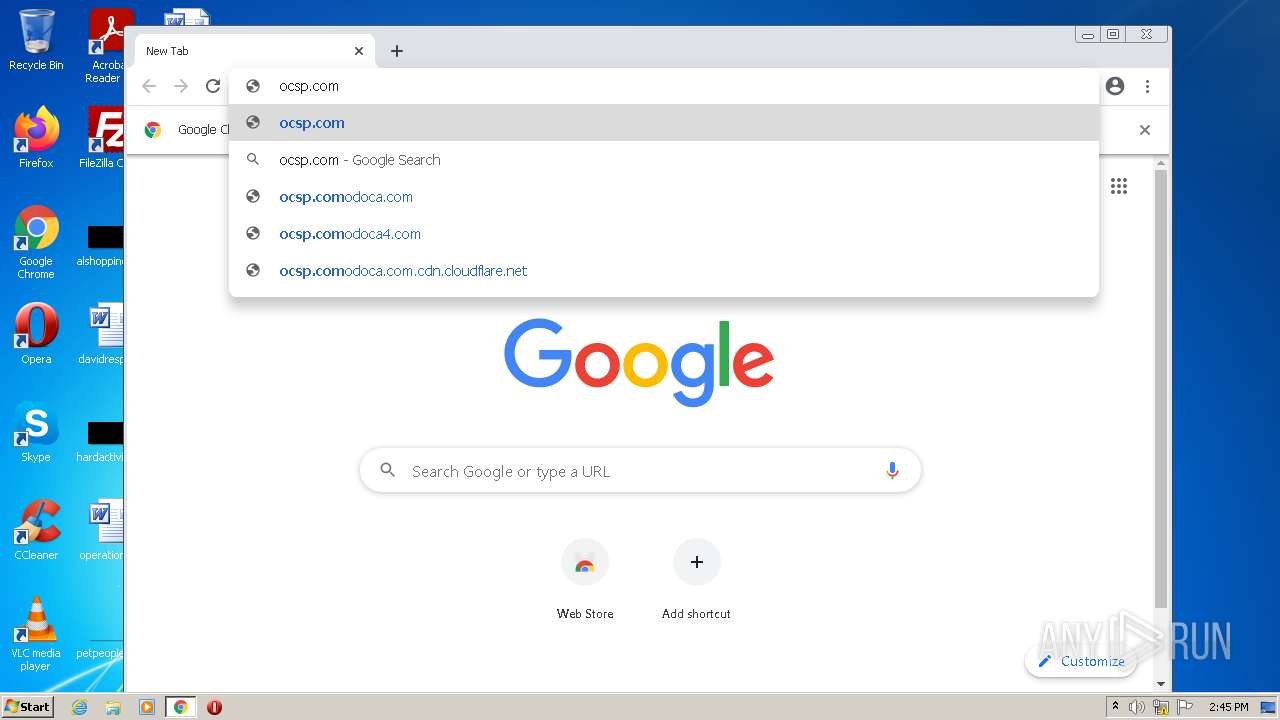Image resolution: width=1280 pixels, height=720 pixels.
Task: Choose ocsp.com - Google Search suggestion
Action: (664, 160)
